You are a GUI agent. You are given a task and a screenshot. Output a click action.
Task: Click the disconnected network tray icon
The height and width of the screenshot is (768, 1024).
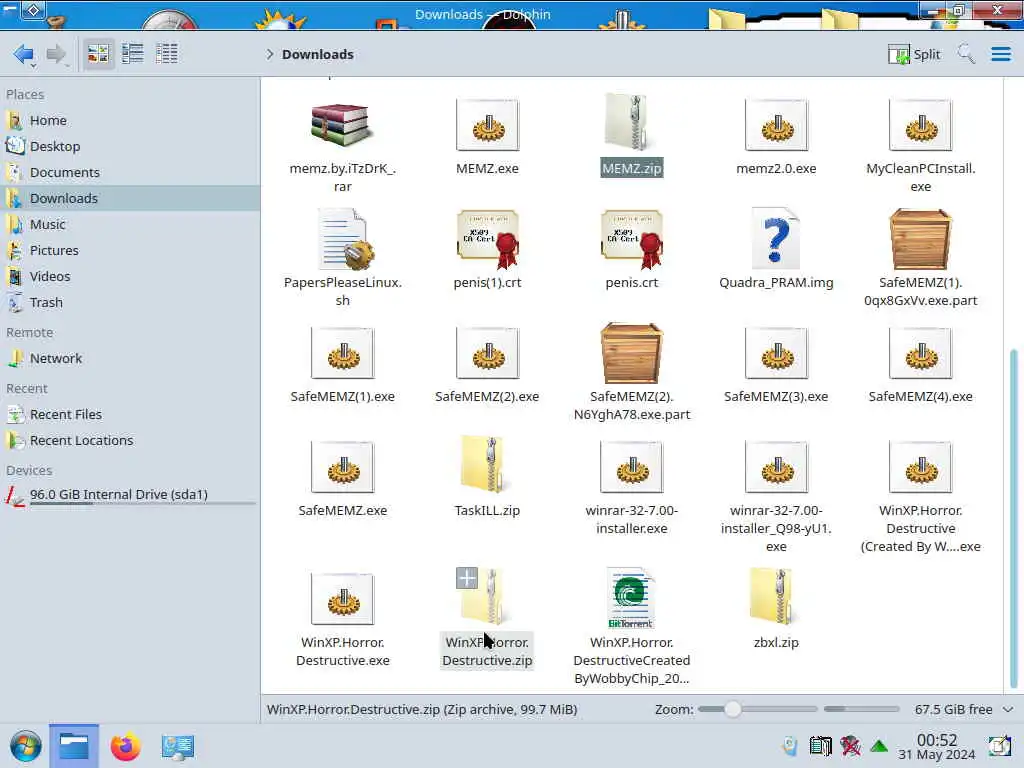(850, 746)
